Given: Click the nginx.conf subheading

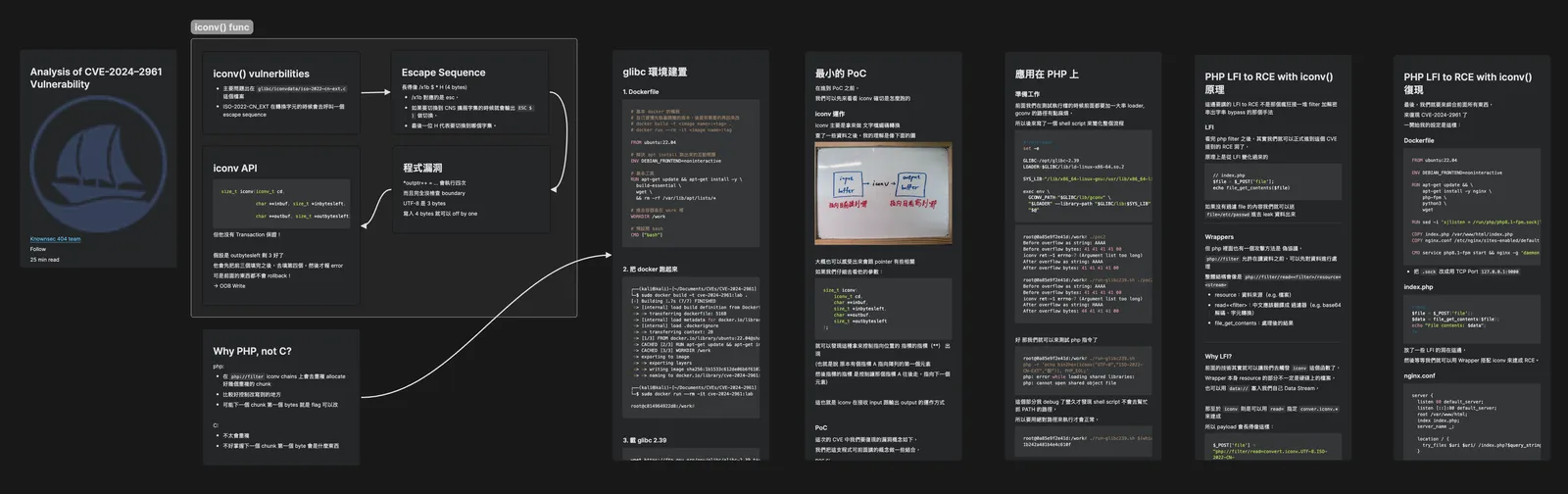Looking at the screenshot, I should [1420, 375].
